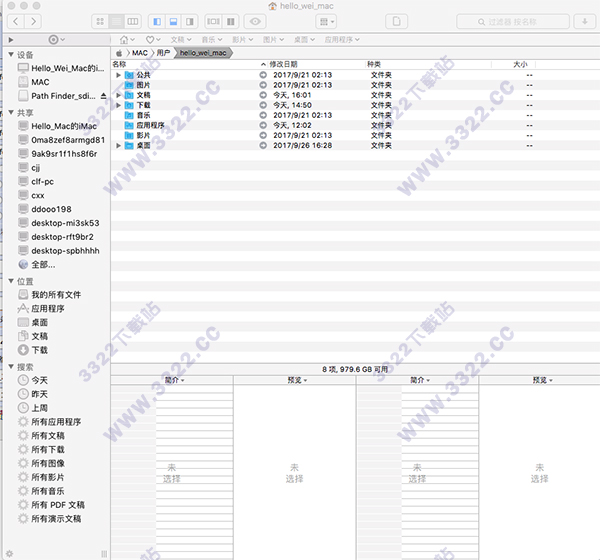Screen dimensions: 600x560
Task: Click the 用户 path breadcrumb
Action: click(162, 52)
